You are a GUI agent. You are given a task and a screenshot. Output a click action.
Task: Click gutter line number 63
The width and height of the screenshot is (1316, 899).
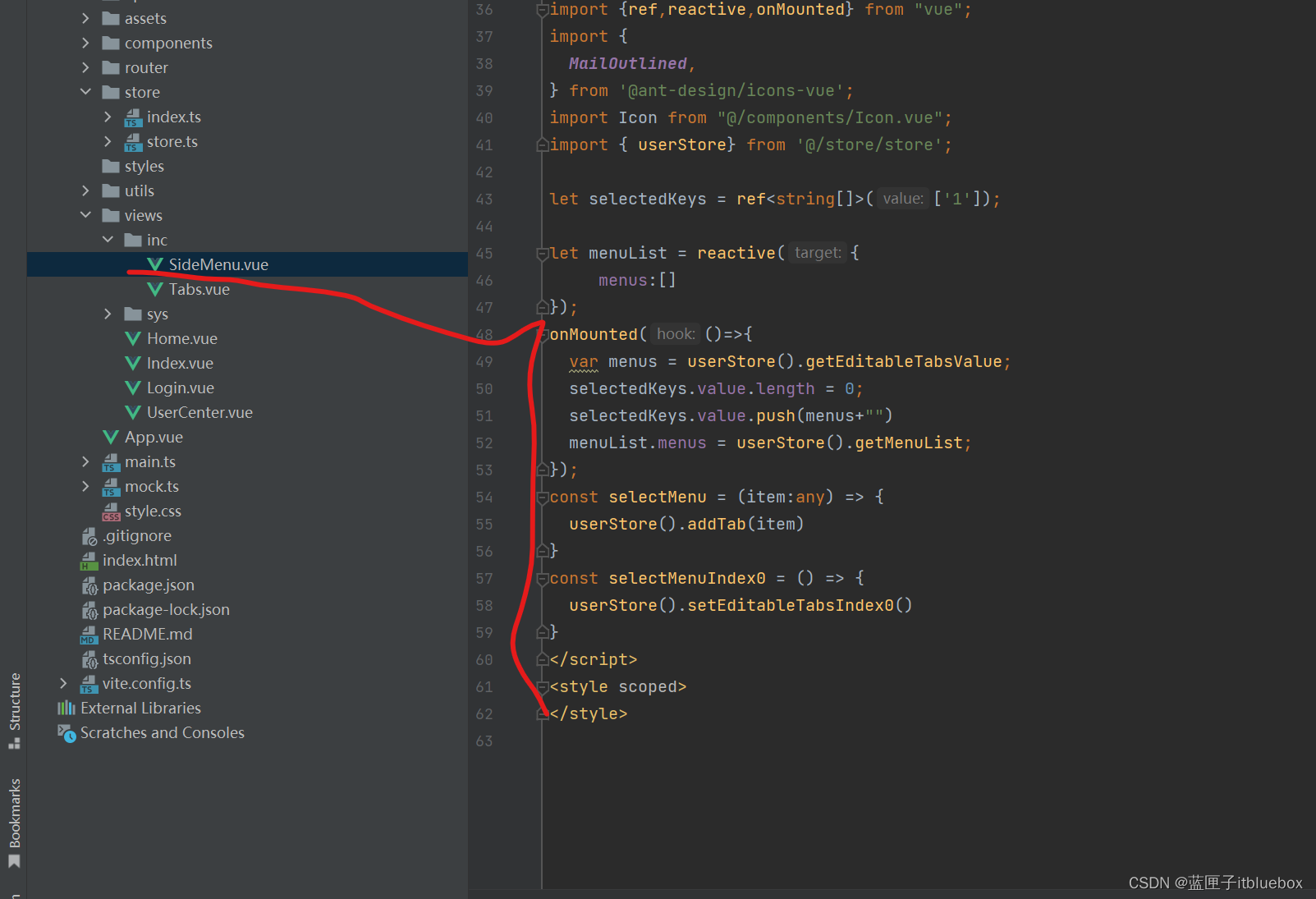coord(484,741)
